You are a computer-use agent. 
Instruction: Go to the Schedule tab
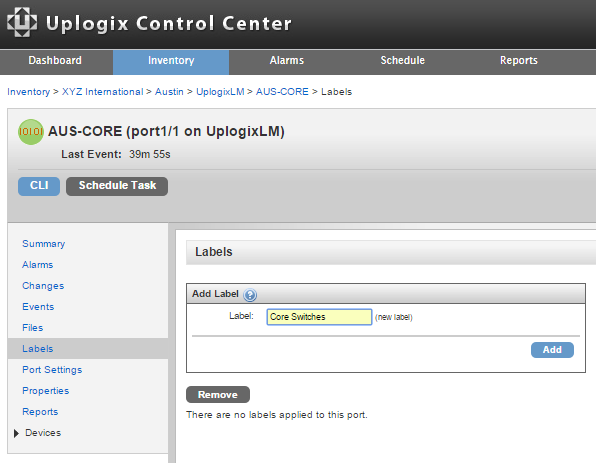click(x=403, y=60)
